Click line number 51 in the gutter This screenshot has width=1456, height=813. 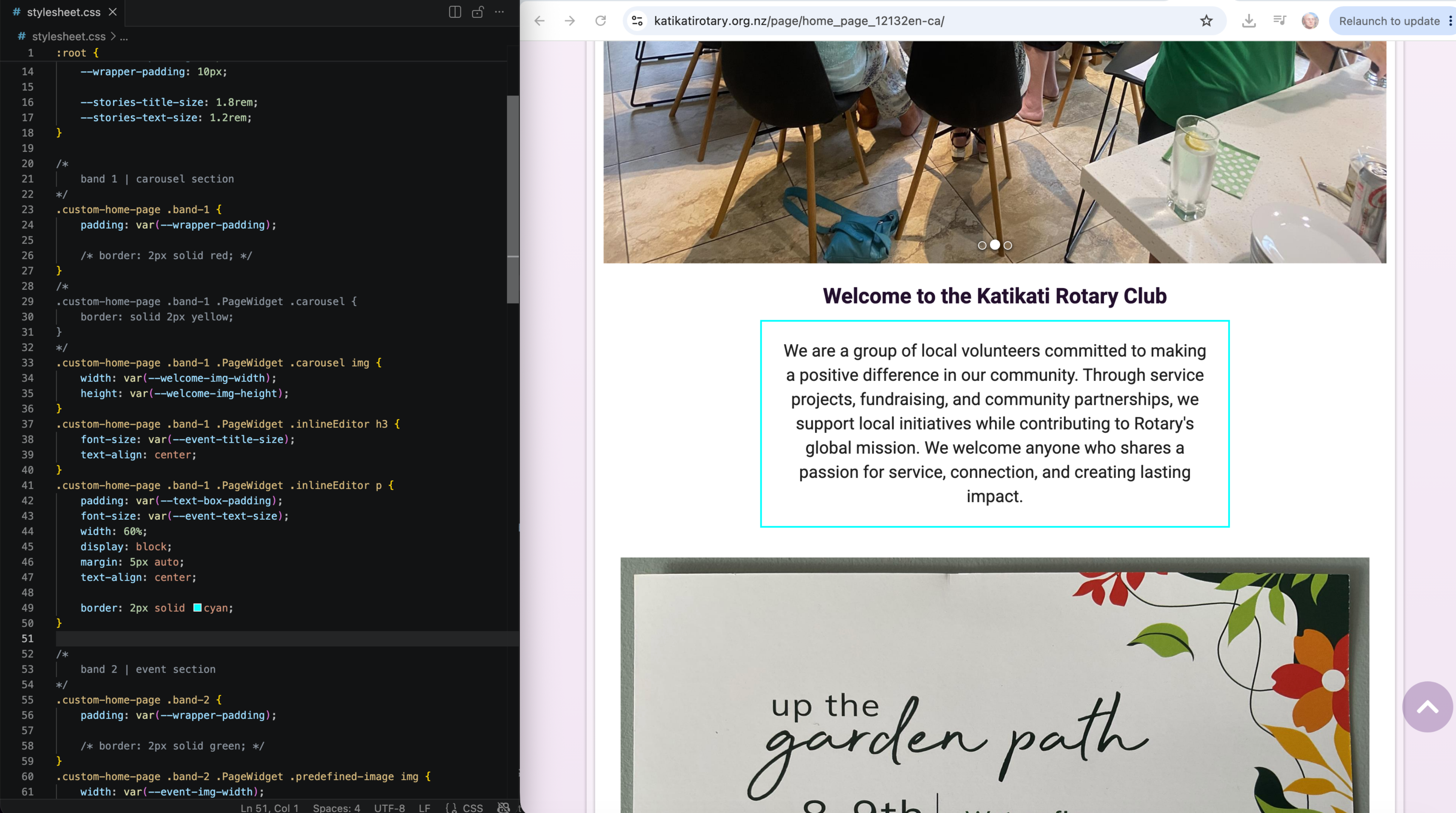(28, 638)
